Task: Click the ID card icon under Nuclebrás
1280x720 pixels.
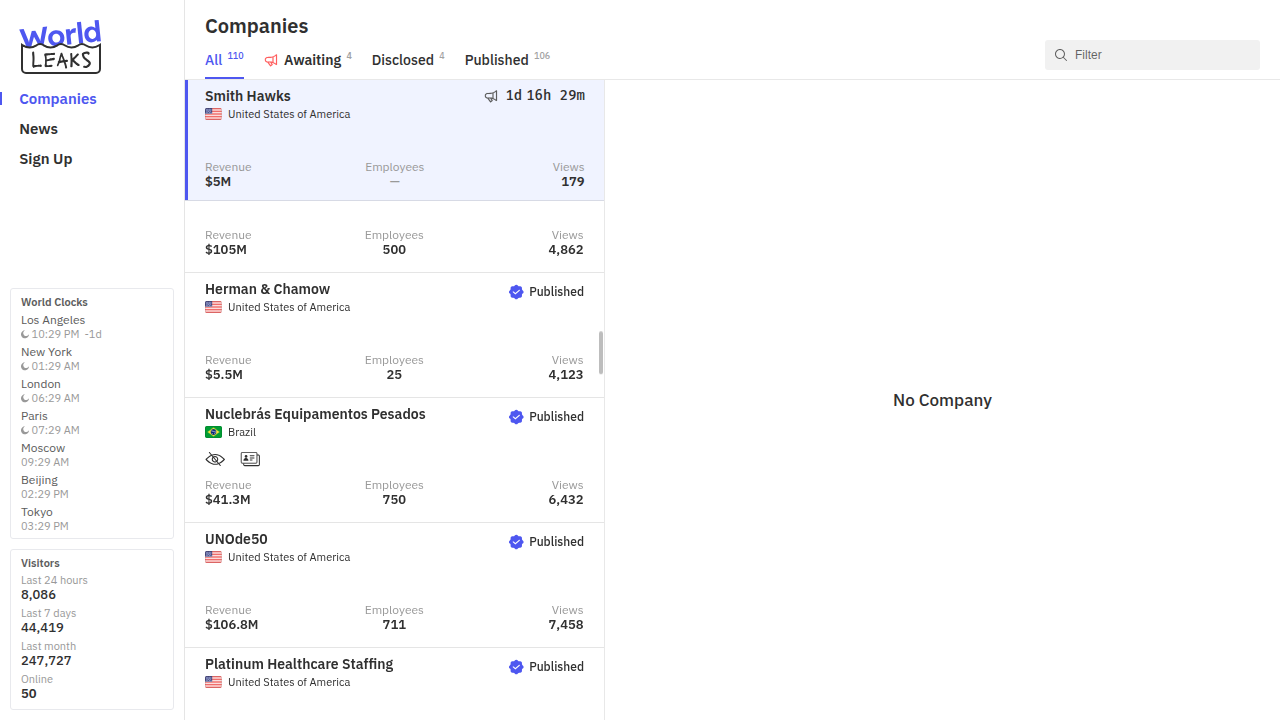Action: click(x=250, y=459)
